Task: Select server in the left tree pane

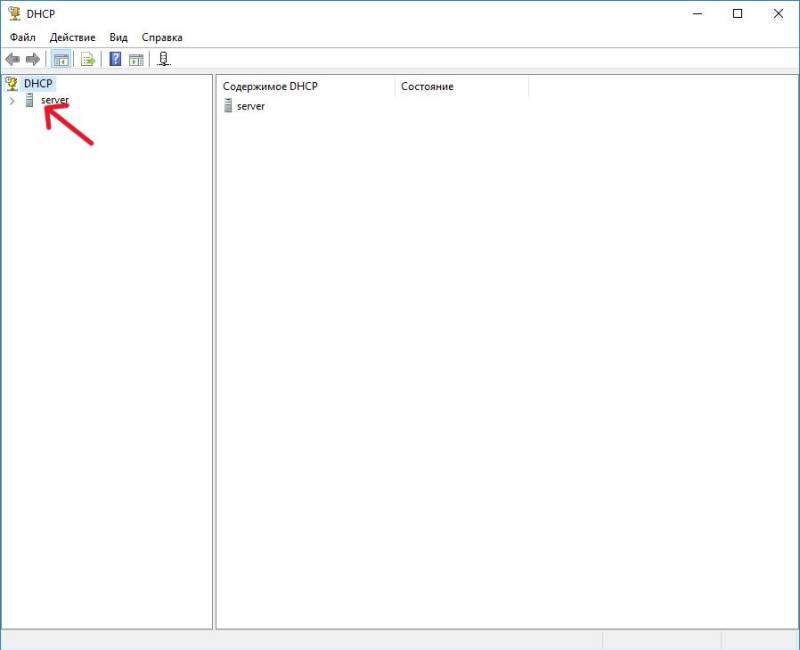Action: pyautogui.click(x=54, y=101)
